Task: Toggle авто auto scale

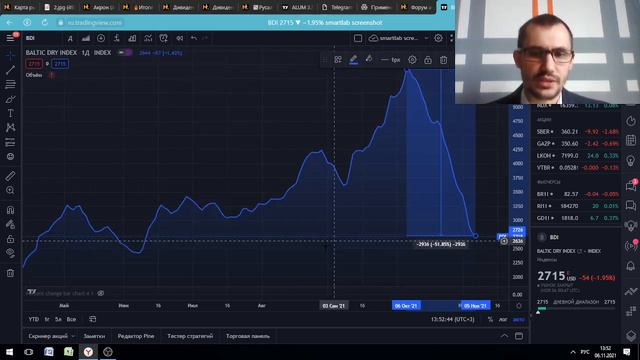Action: pos(518,320)
